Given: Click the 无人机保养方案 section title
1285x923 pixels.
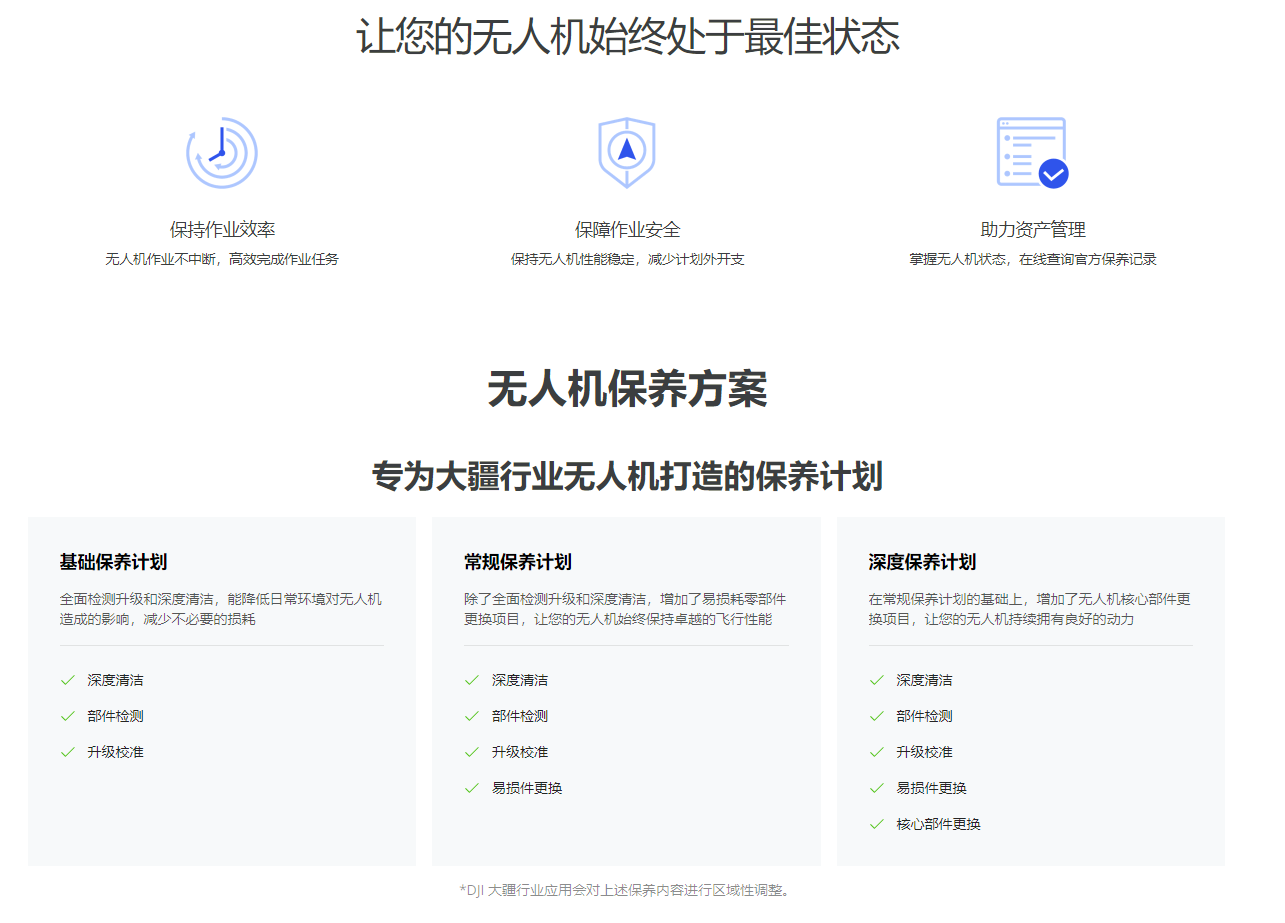Looking at the screenshot, I should tap(627, 389).
